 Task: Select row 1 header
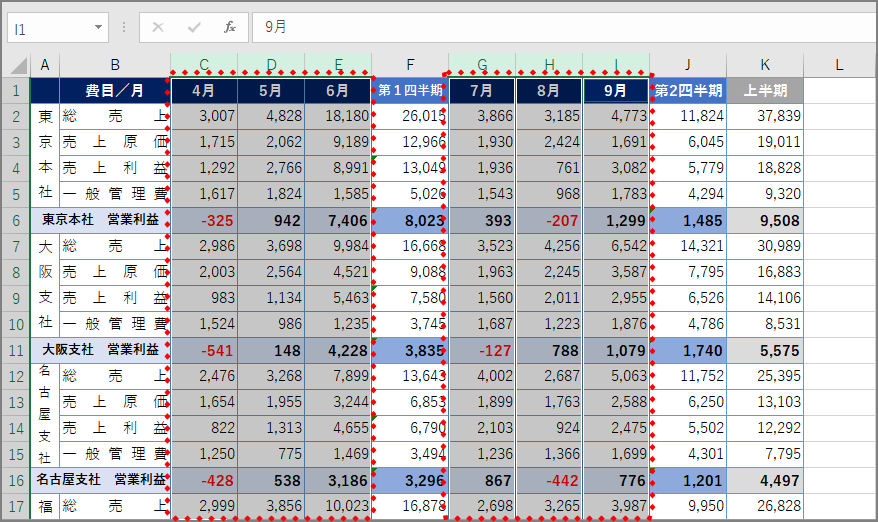tap(16, 91)
